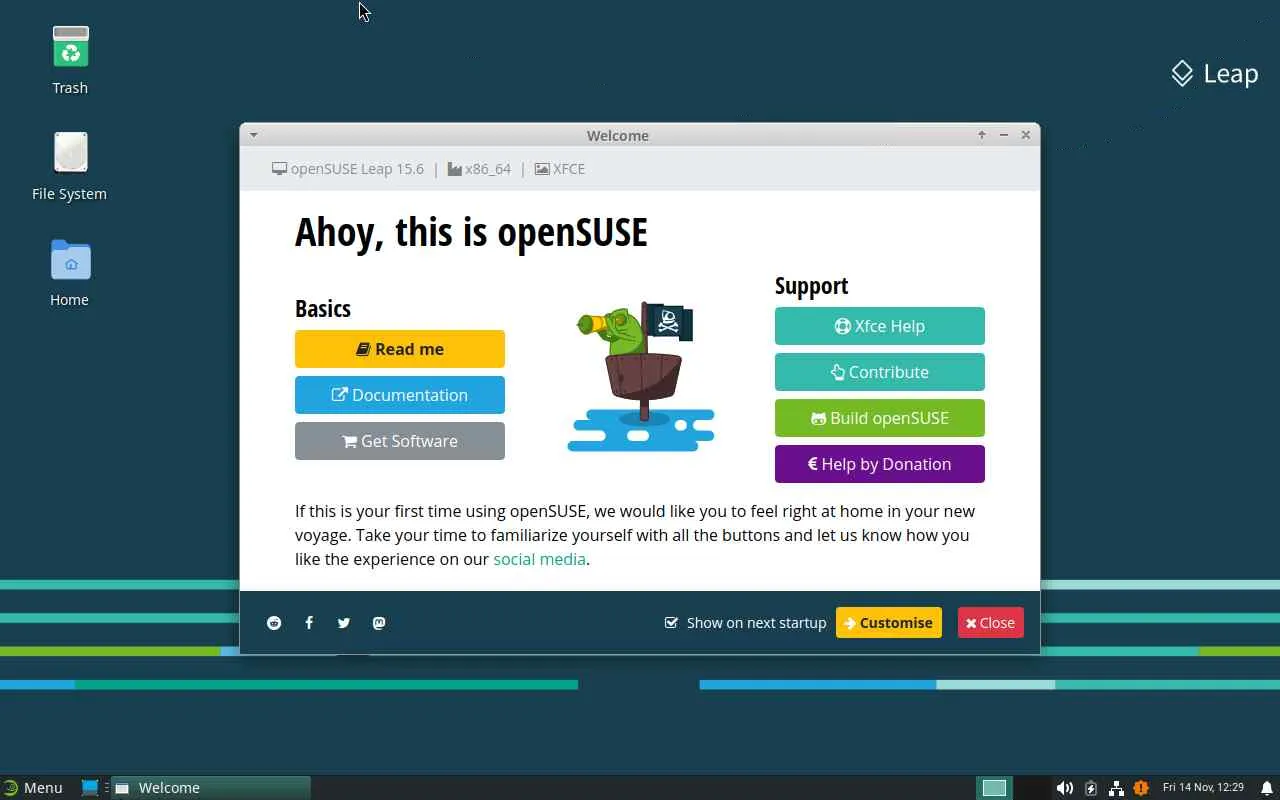Image resolution: width=1280 pixels, height=800 pixels.
Task: Click the volume speaker tray icon
Action: click(1065, 788)
